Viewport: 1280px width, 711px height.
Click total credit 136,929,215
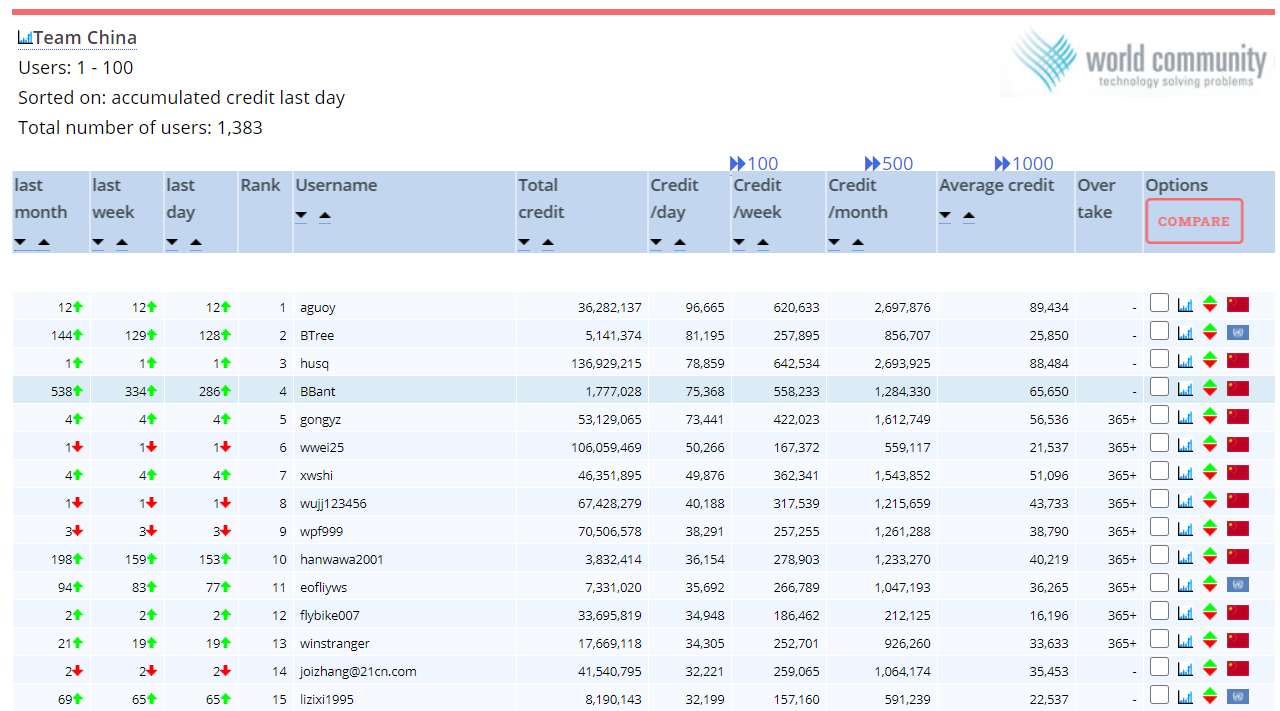tap(606, 363)
